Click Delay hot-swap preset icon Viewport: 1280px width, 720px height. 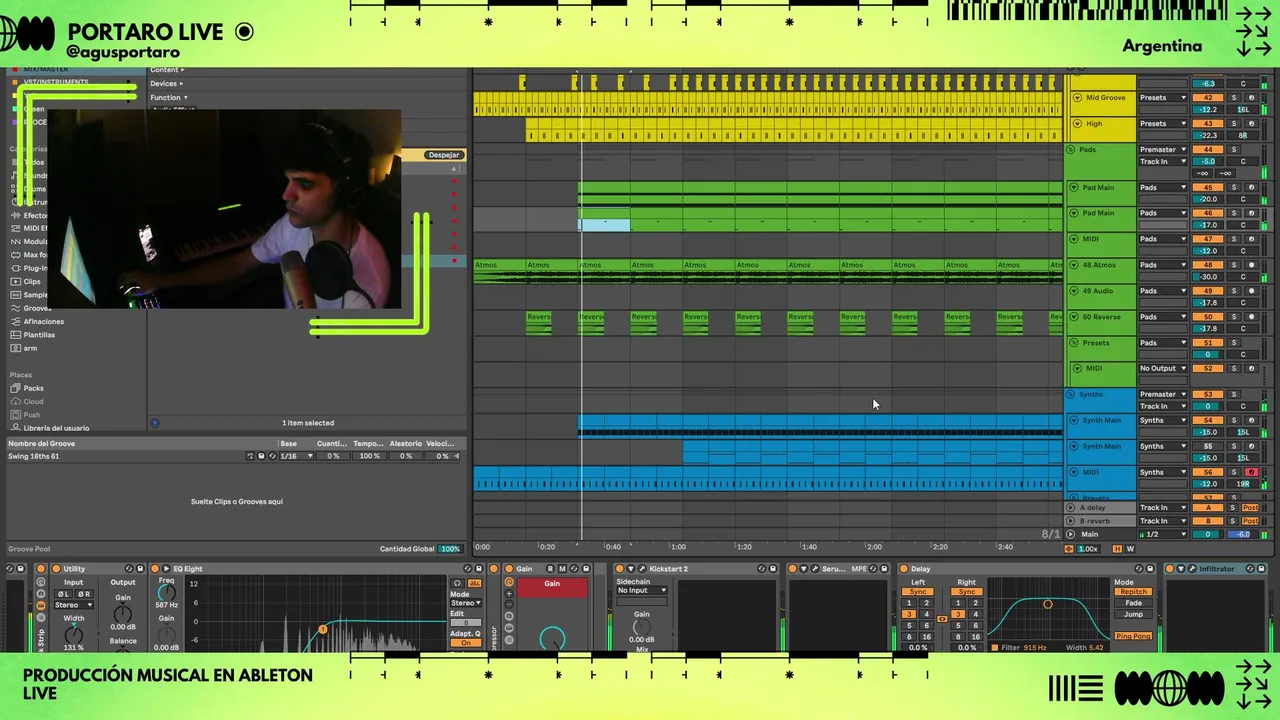[x=1138, y=568]
